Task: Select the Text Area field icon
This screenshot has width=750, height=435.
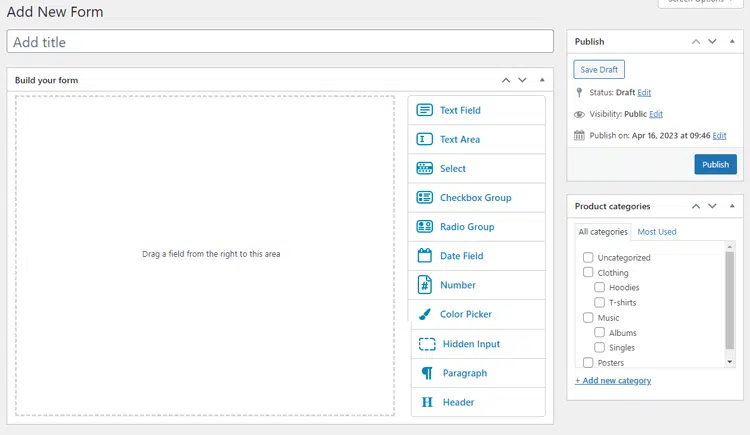Action: tap(424, 139)
